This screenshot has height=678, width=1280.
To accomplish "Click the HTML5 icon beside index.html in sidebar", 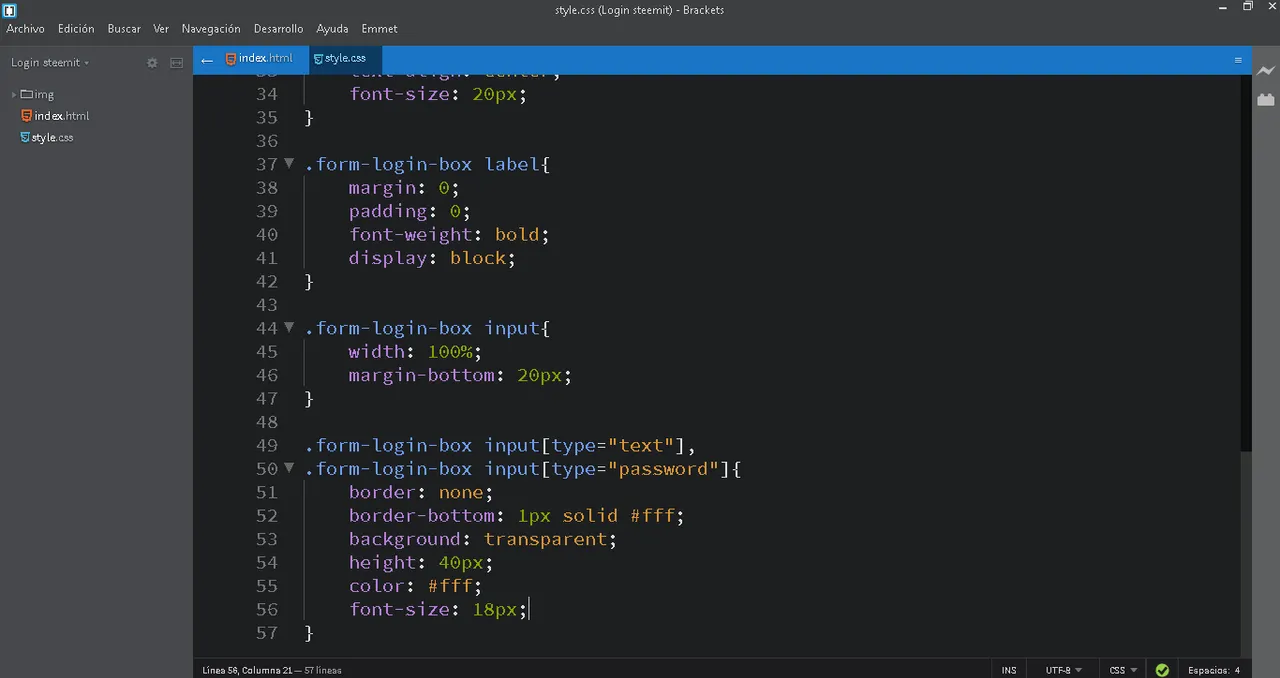I will pos(27,116).
